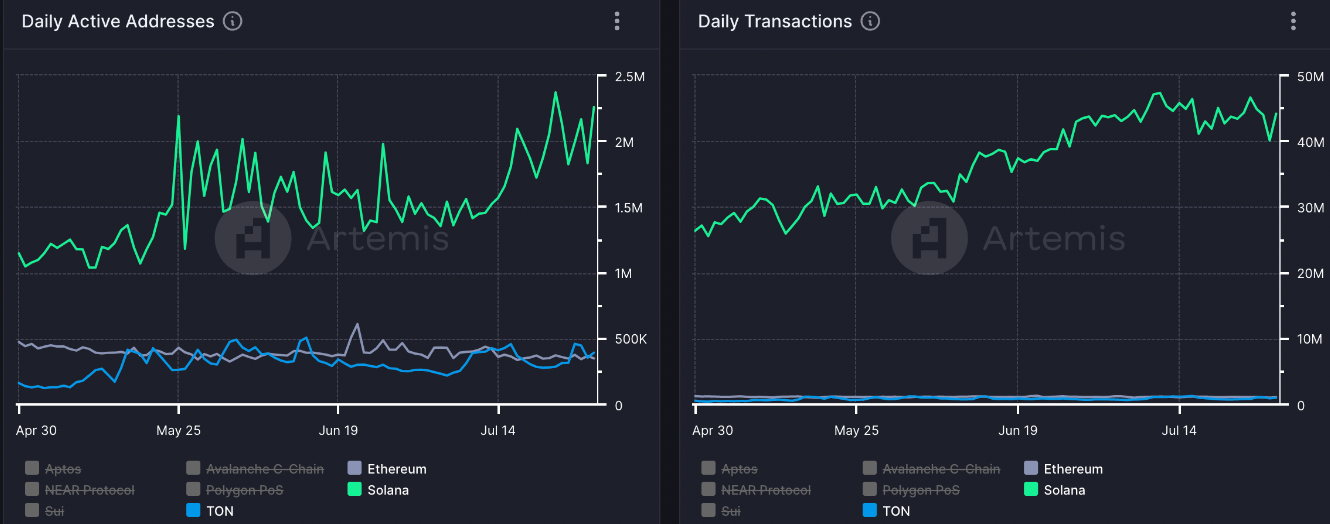Click the Daily Transactions chart title
Screen dimensions: 1330x524
pyautogui.click(x=775, y=21)
